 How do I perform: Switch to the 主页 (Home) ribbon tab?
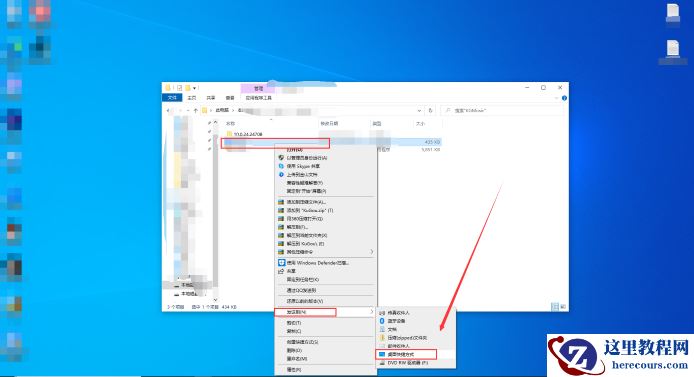tap(192, 97)
